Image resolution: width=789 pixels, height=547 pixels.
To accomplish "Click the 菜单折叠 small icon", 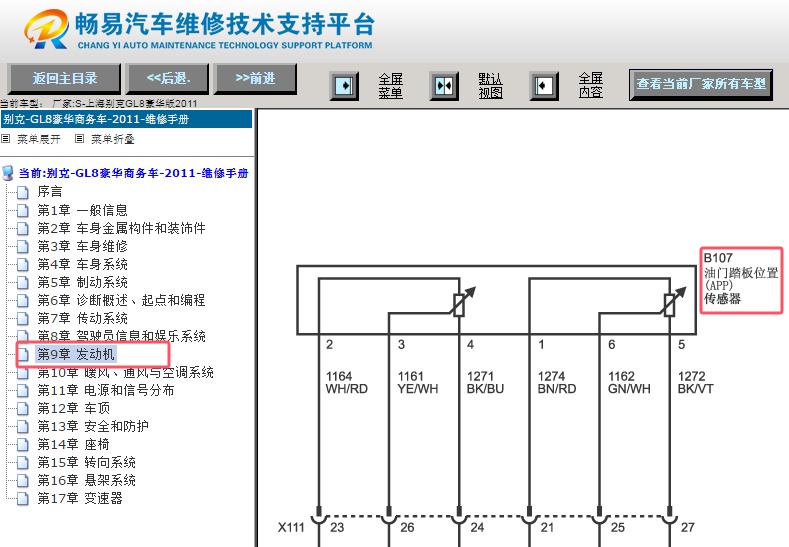I will point(79,138).
